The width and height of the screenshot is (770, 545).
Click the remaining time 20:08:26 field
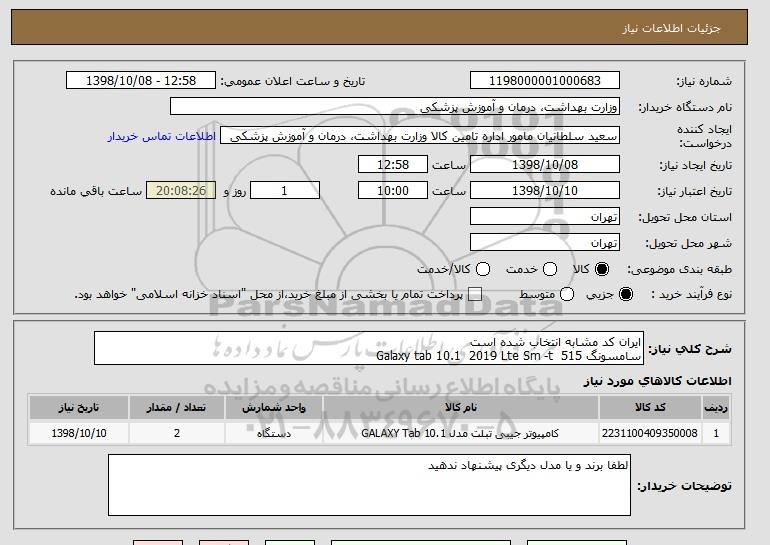tap(181, 191)
